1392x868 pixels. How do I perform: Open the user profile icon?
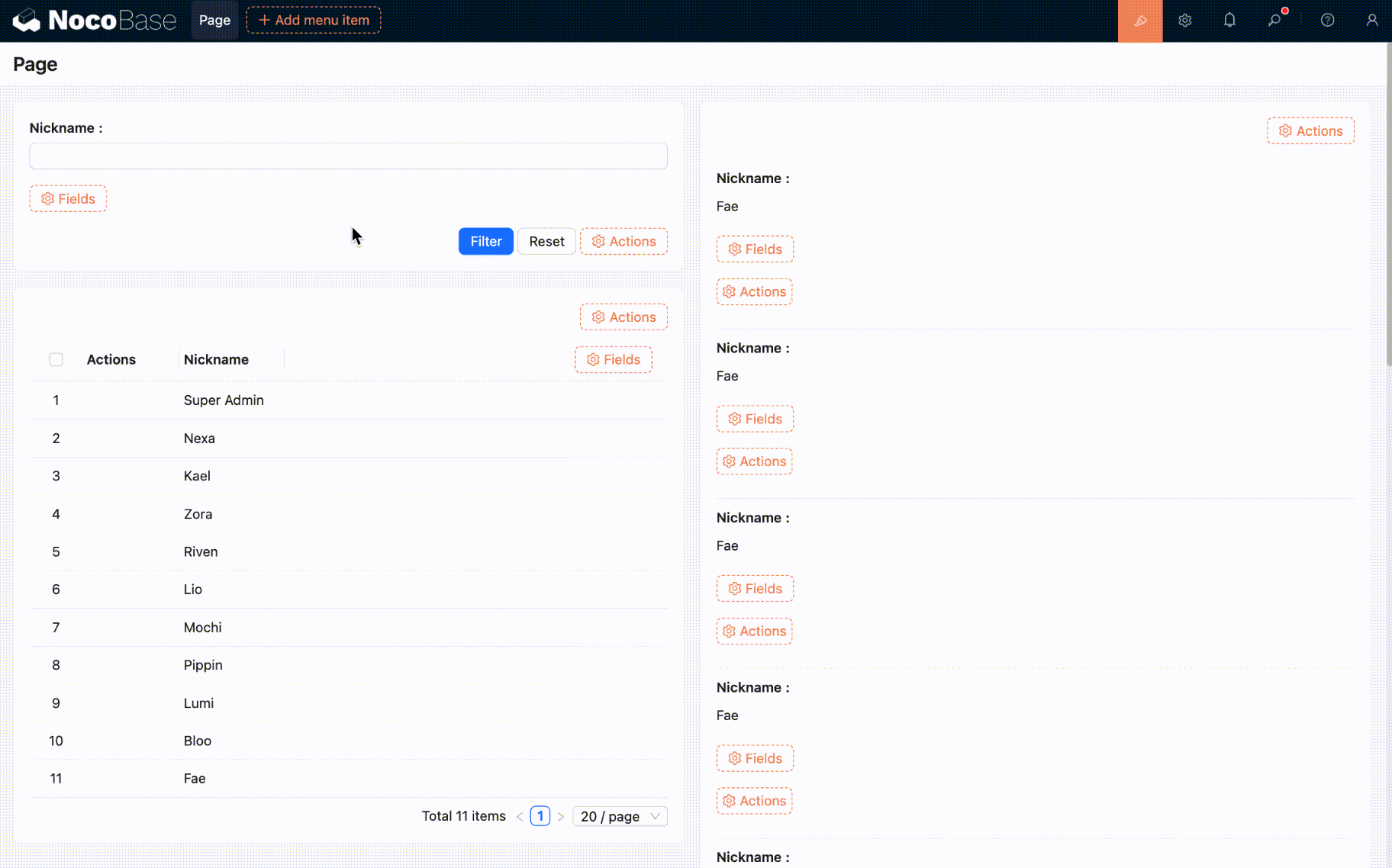1371,21
